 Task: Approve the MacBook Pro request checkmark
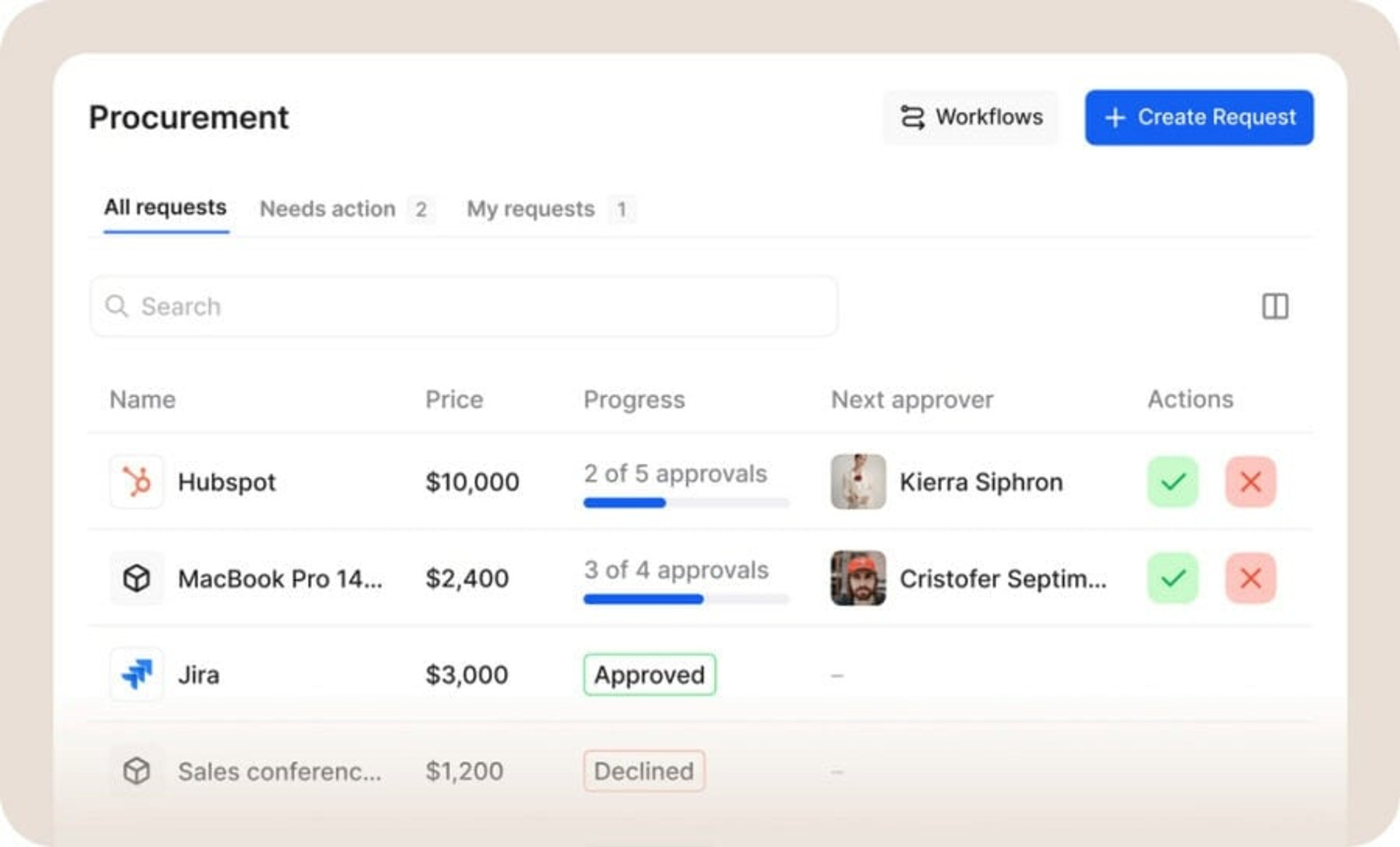(x=1172, y=578)
